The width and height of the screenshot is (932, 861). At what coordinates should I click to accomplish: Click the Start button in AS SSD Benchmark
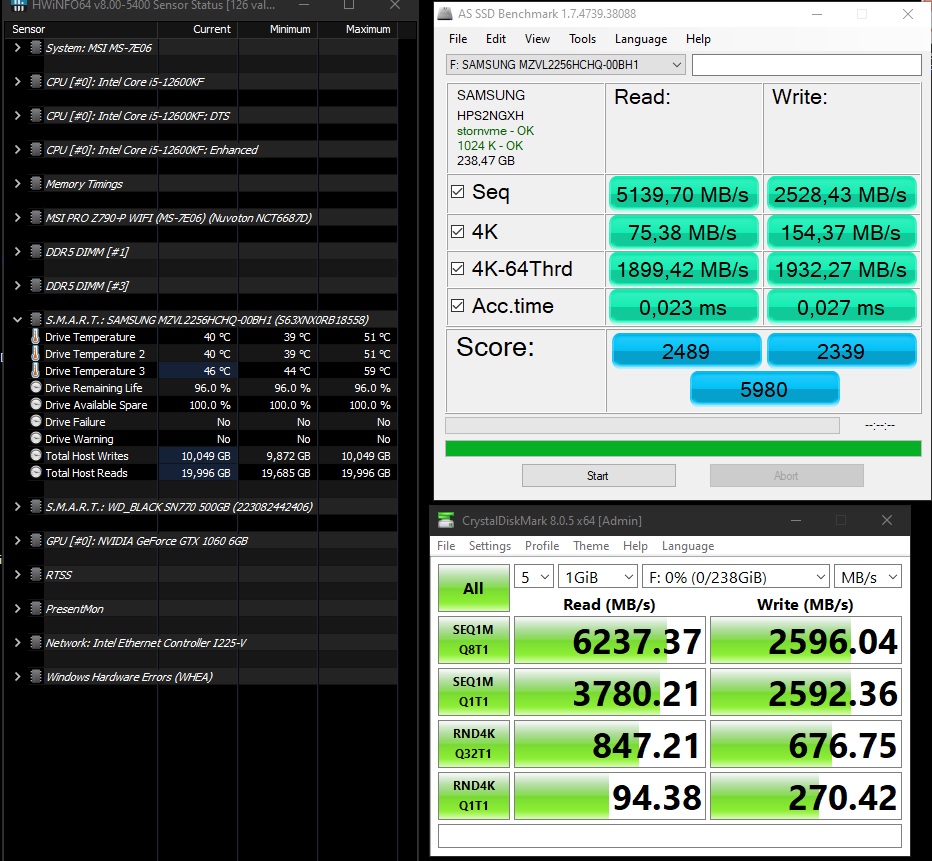point(599,475)
